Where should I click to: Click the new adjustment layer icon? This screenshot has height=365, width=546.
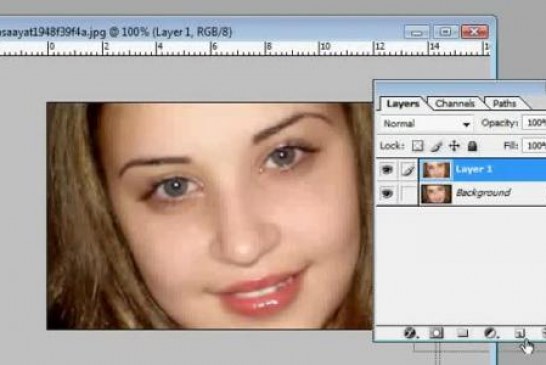(x=491, y=333)
